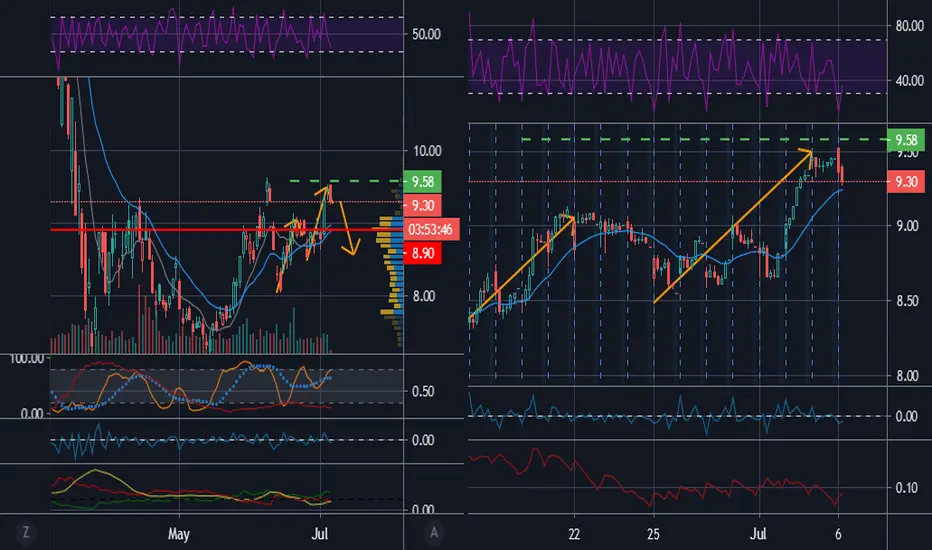The image size is (932, 550).
Task: Click the 80.00 oscillator scale label
Action: pos(909,26)
